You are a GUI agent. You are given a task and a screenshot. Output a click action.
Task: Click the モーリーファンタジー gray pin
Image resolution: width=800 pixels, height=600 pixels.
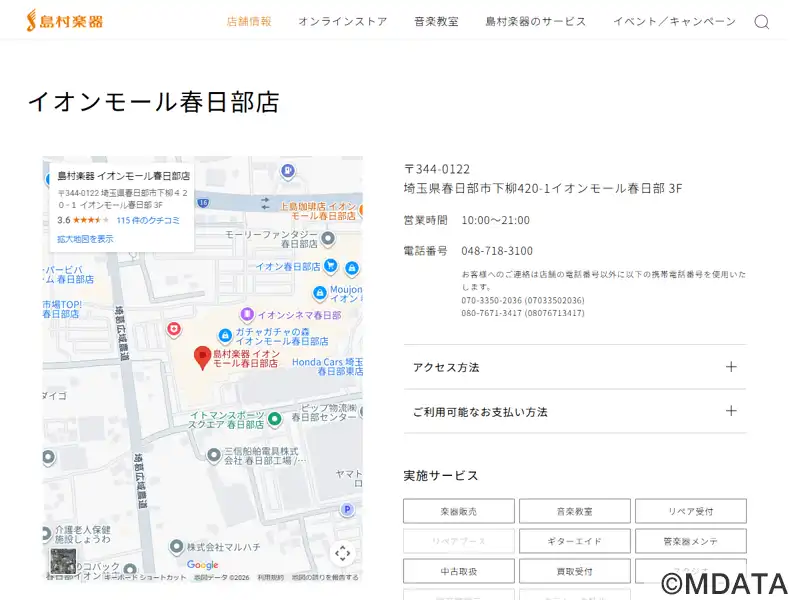pyautogui.click(x=328, y=238)
